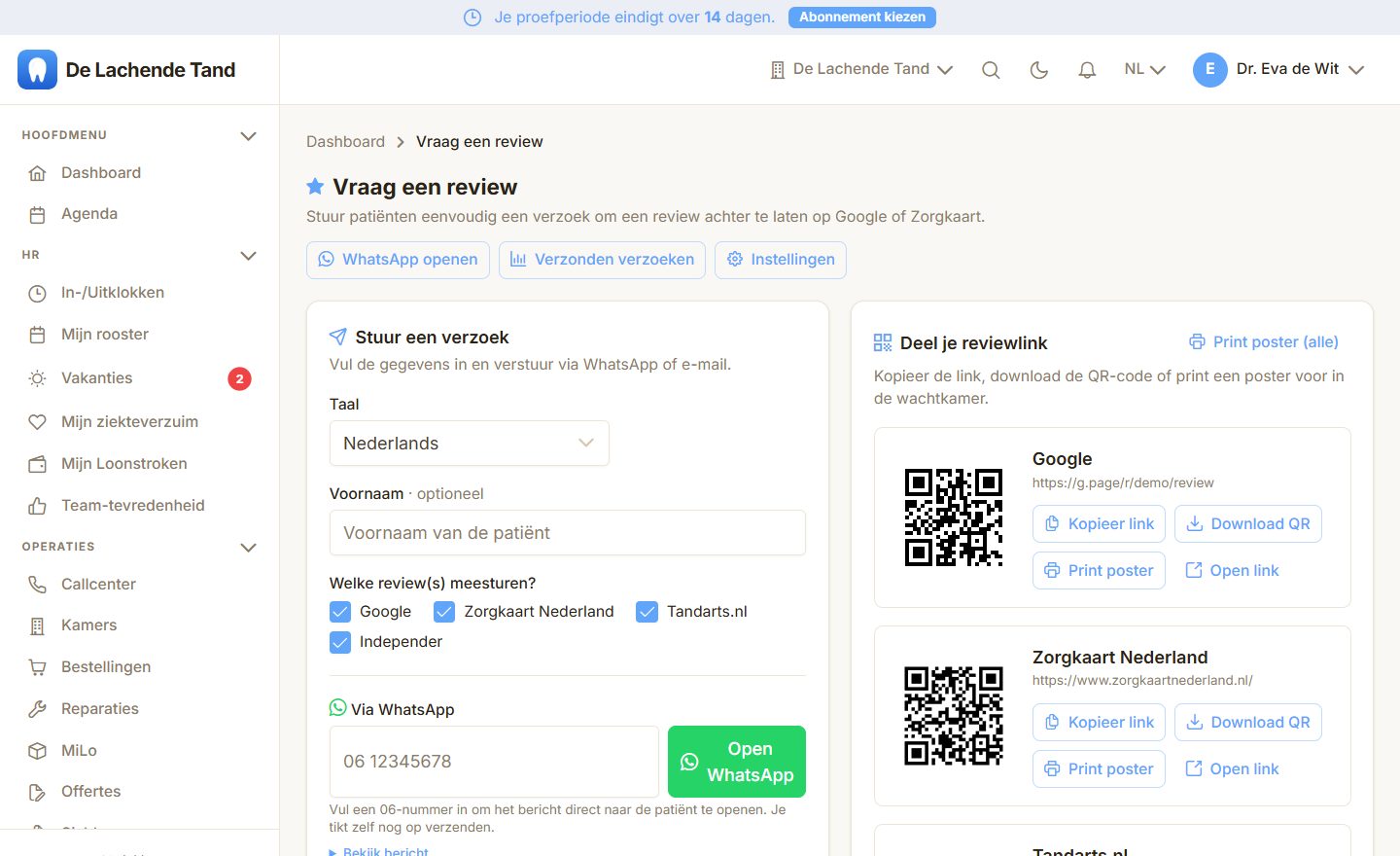1400x856 pixels.
Task: Toggle dark mode moon icon
Action: pos(1039,70)
